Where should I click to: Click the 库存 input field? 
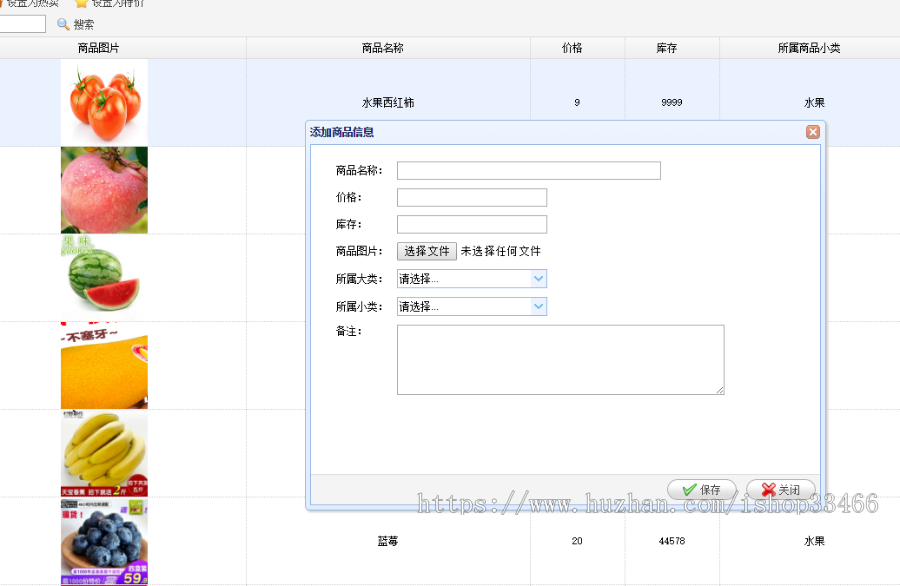point(471,224)
